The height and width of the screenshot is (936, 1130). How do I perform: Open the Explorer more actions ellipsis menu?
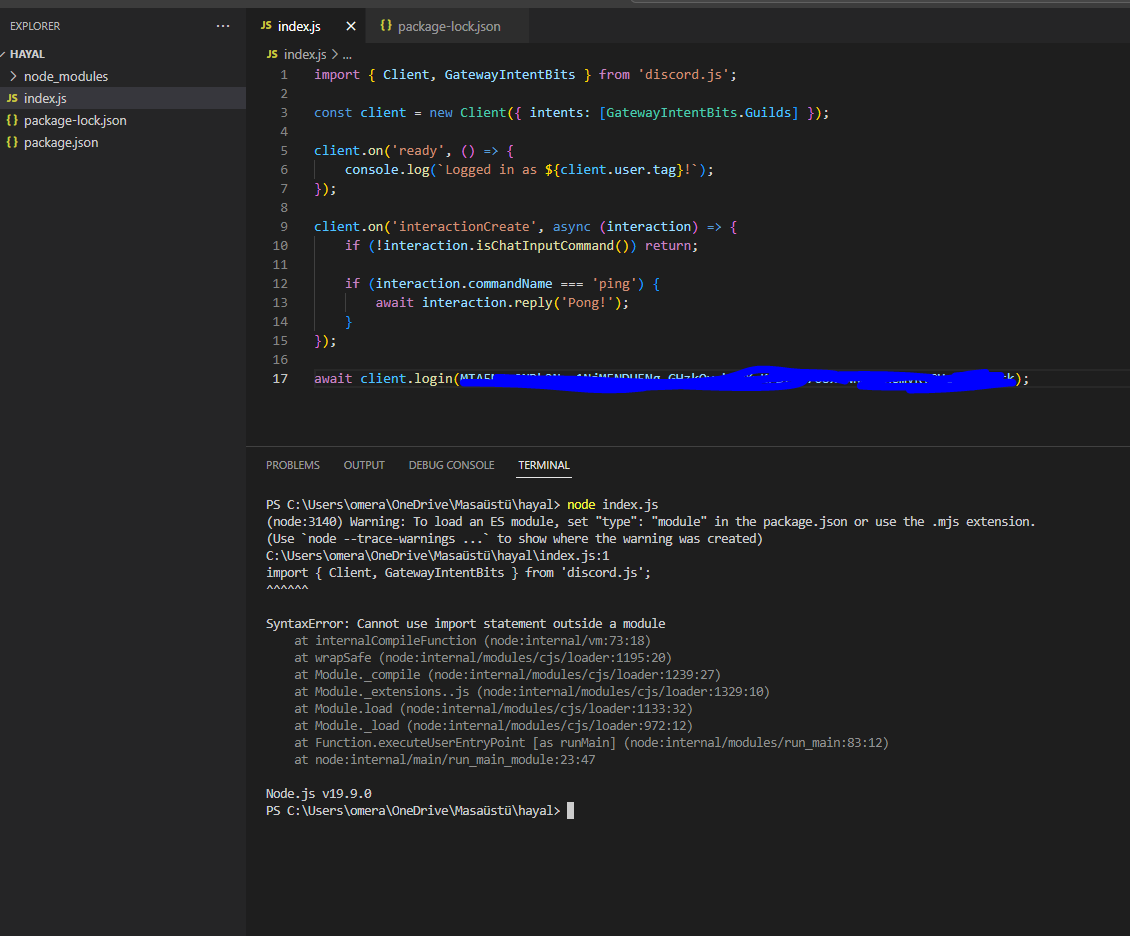[222, 26]
